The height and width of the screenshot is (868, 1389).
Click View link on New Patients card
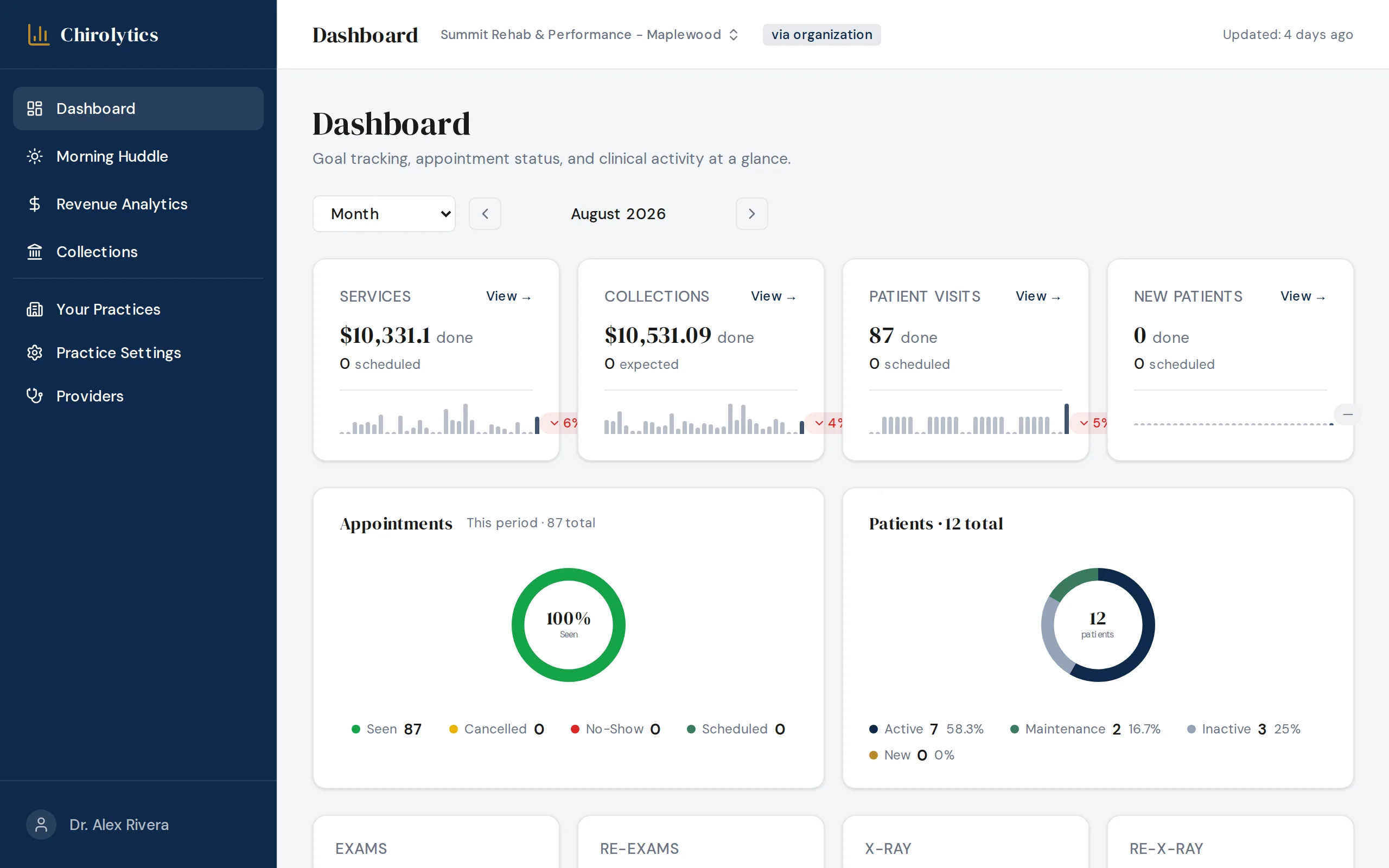(1303, 296)
